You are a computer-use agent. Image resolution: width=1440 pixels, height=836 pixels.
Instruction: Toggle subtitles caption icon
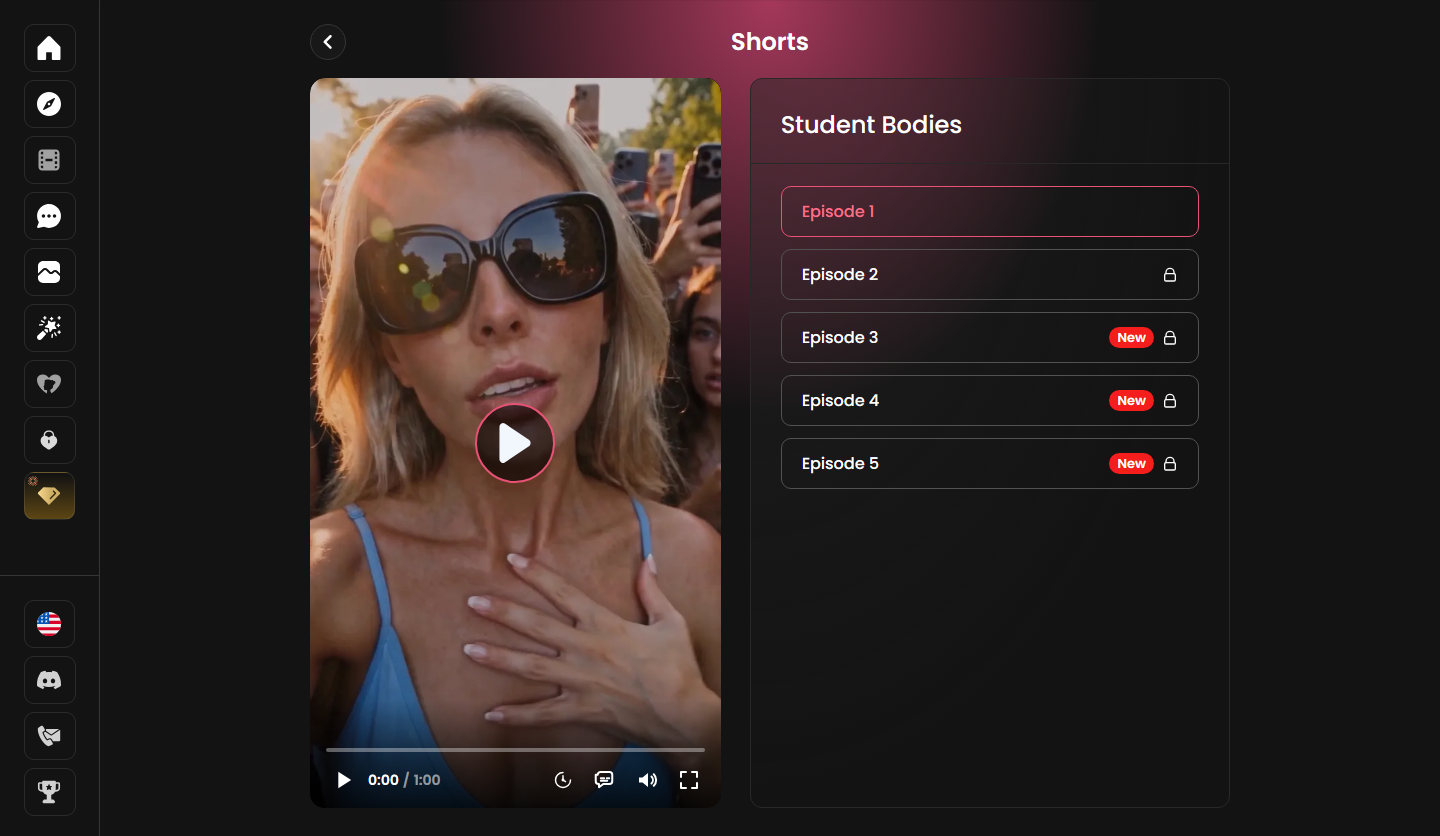click(x=604, y=780)
